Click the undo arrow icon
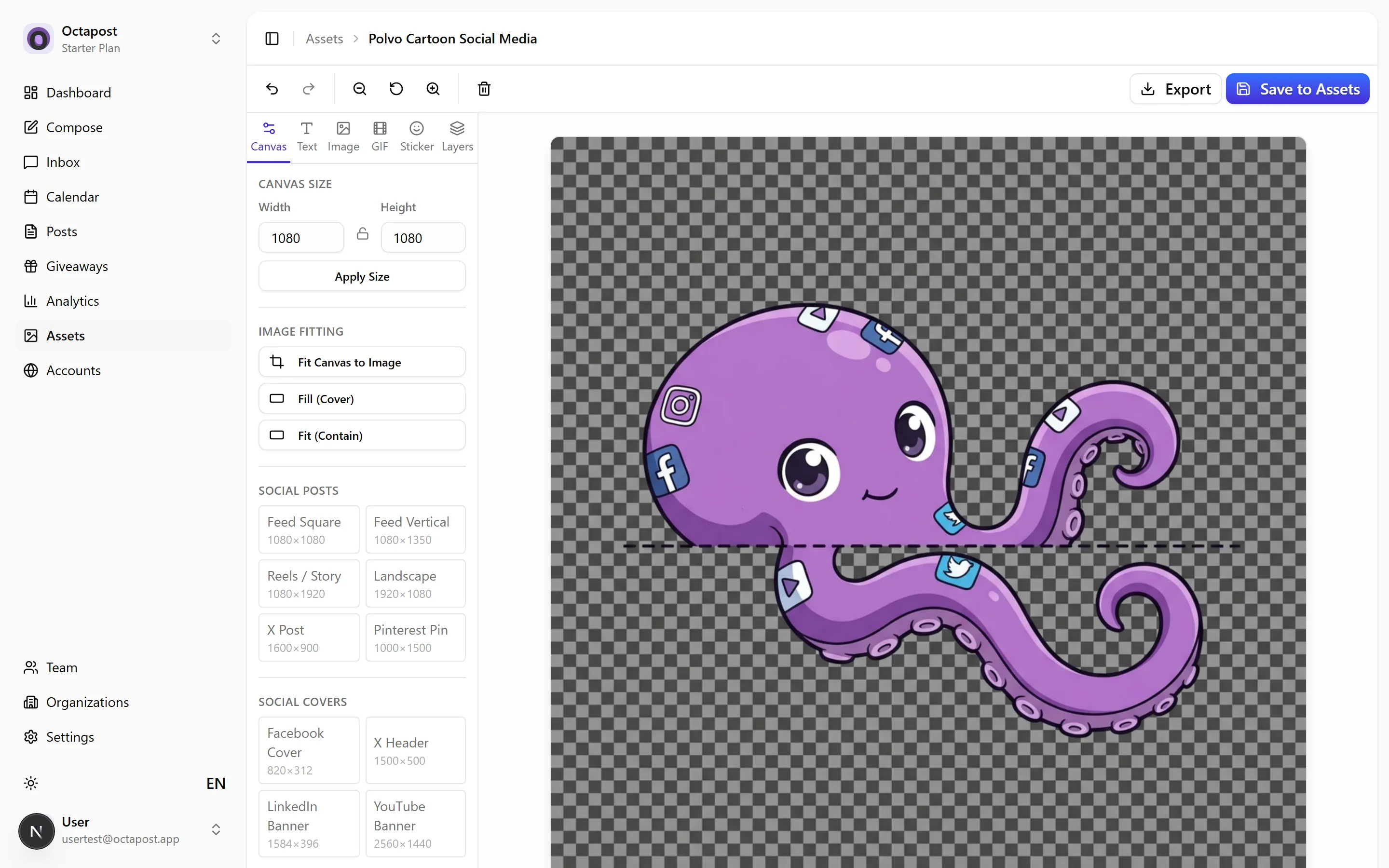 (x=272, y=89)
